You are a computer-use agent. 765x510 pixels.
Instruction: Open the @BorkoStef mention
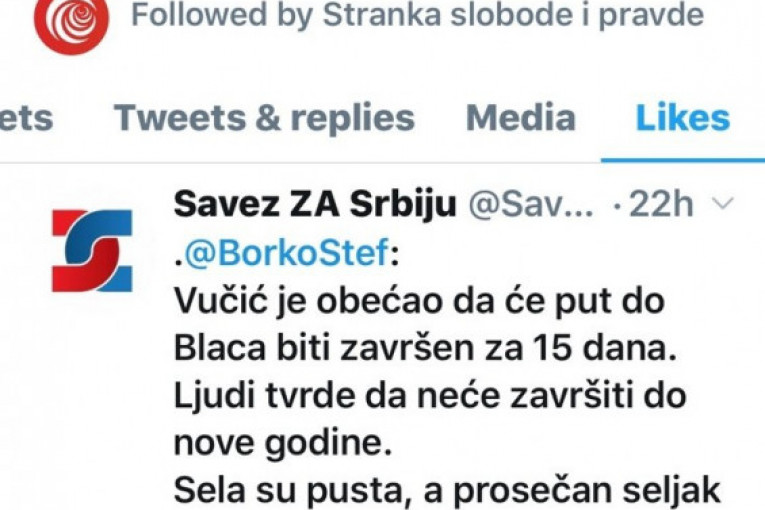287,252
